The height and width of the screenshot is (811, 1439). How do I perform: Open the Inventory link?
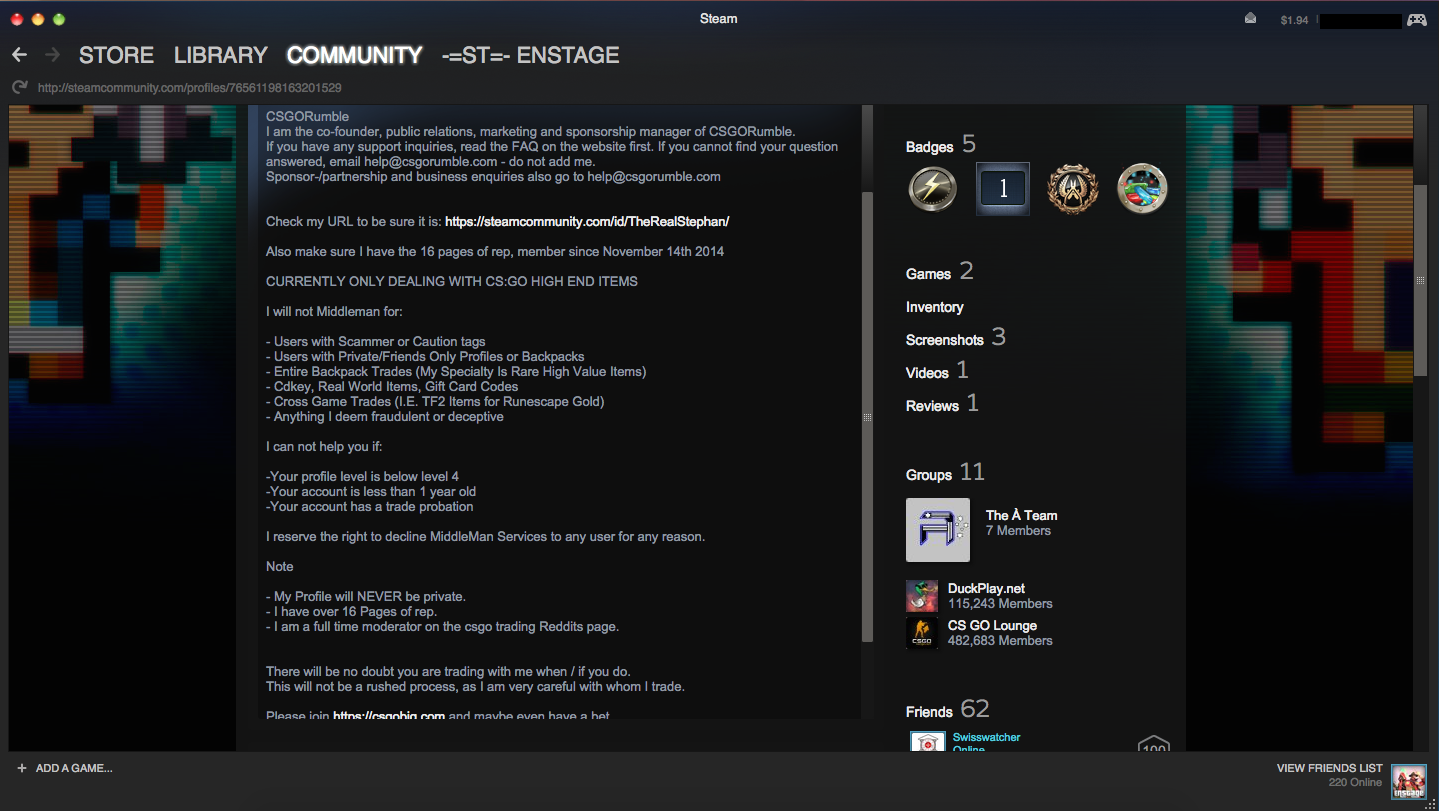click(x=934, y=307)
